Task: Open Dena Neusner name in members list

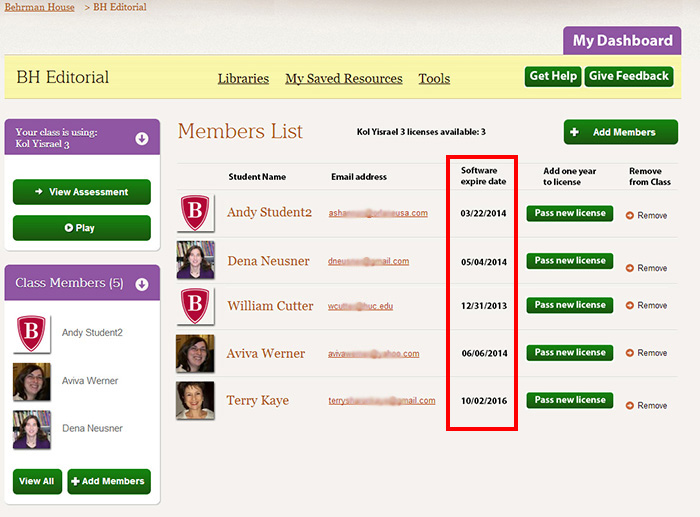Action: coord(268,261)
